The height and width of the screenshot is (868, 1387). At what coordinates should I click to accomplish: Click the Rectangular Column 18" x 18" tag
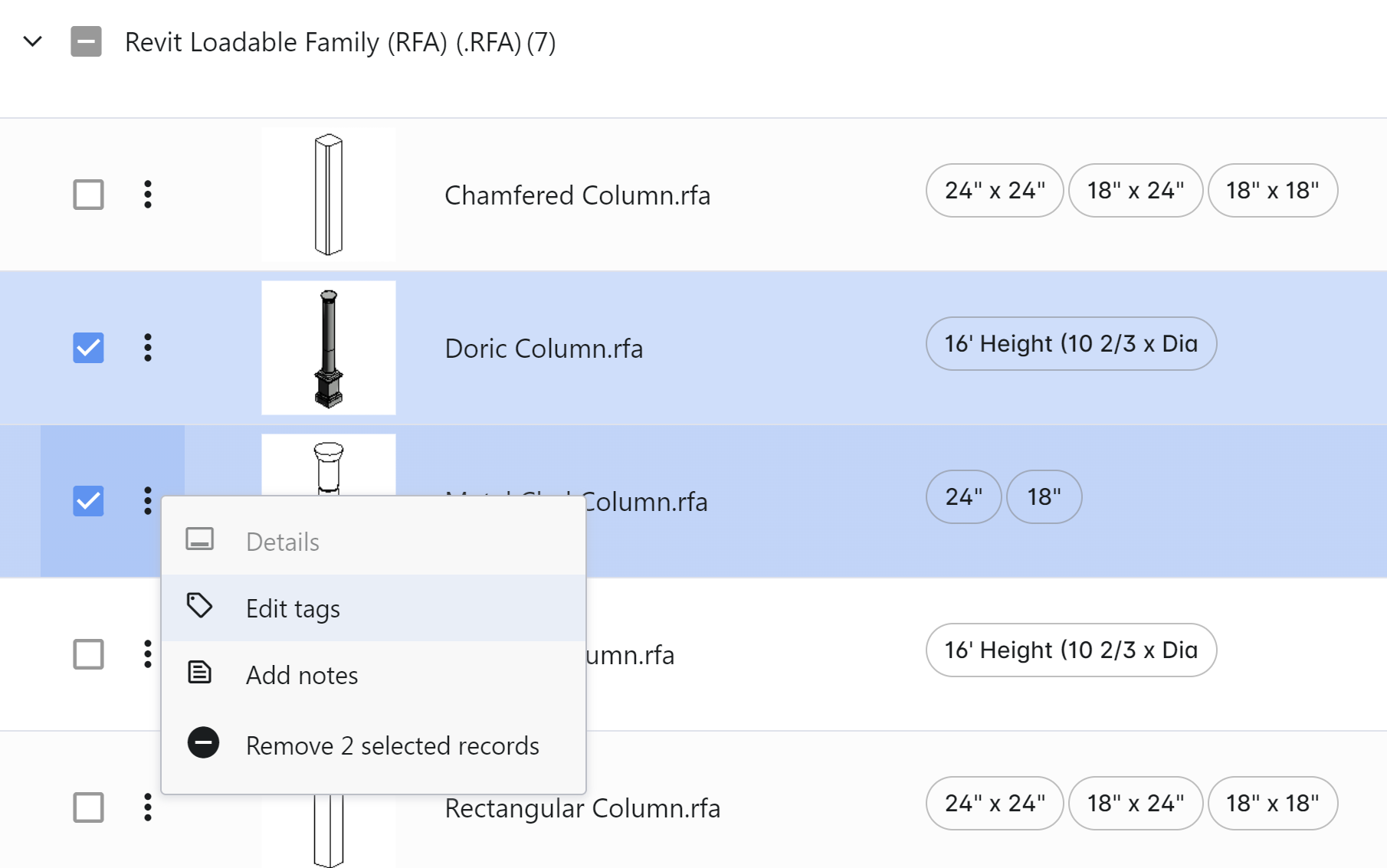1272,804
